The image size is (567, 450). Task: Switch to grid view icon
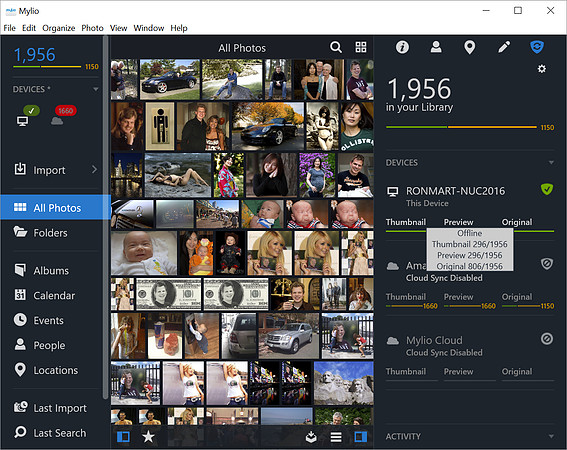(361, 47)
